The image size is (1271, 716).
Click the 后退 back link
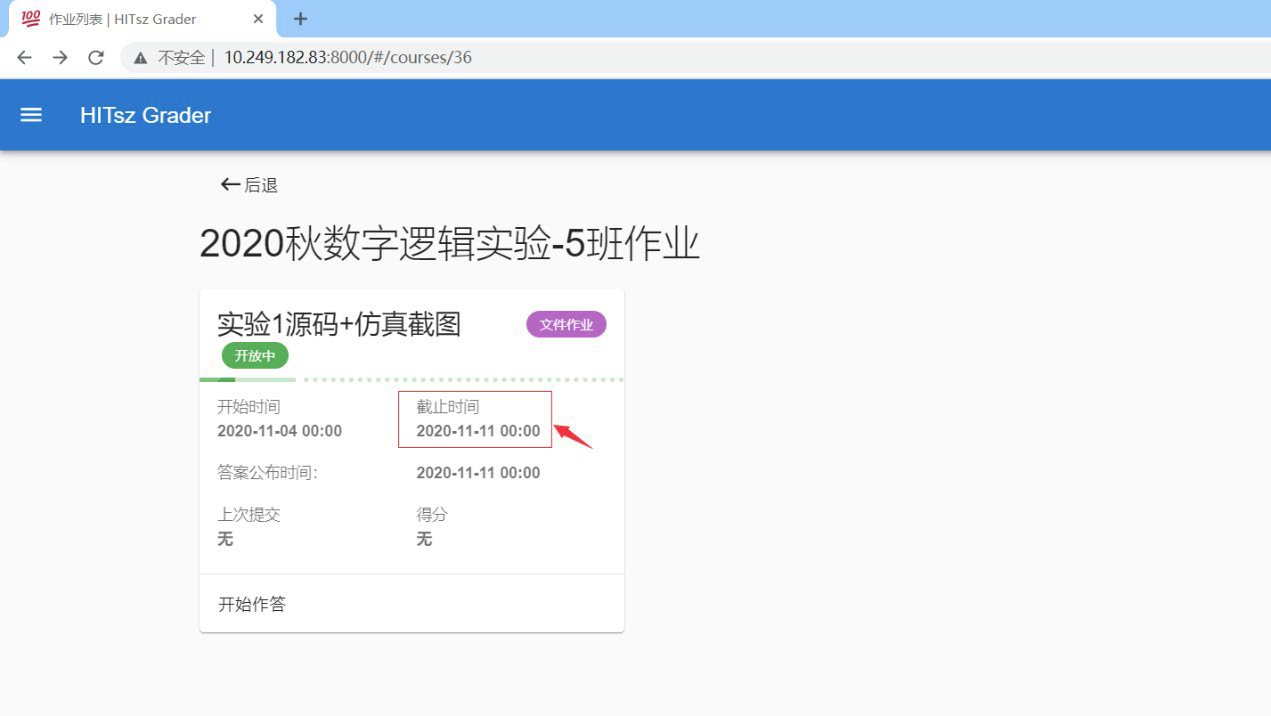250,185
